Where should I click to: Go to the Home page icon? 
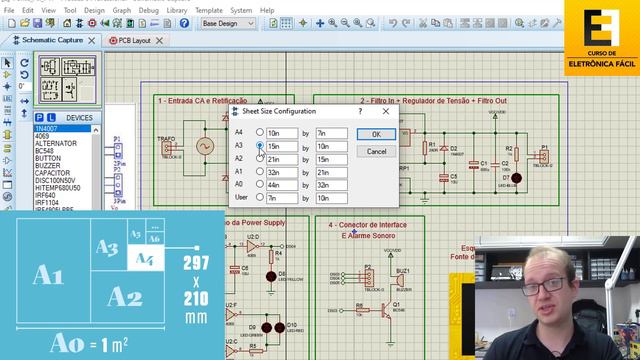click(67, 23)
